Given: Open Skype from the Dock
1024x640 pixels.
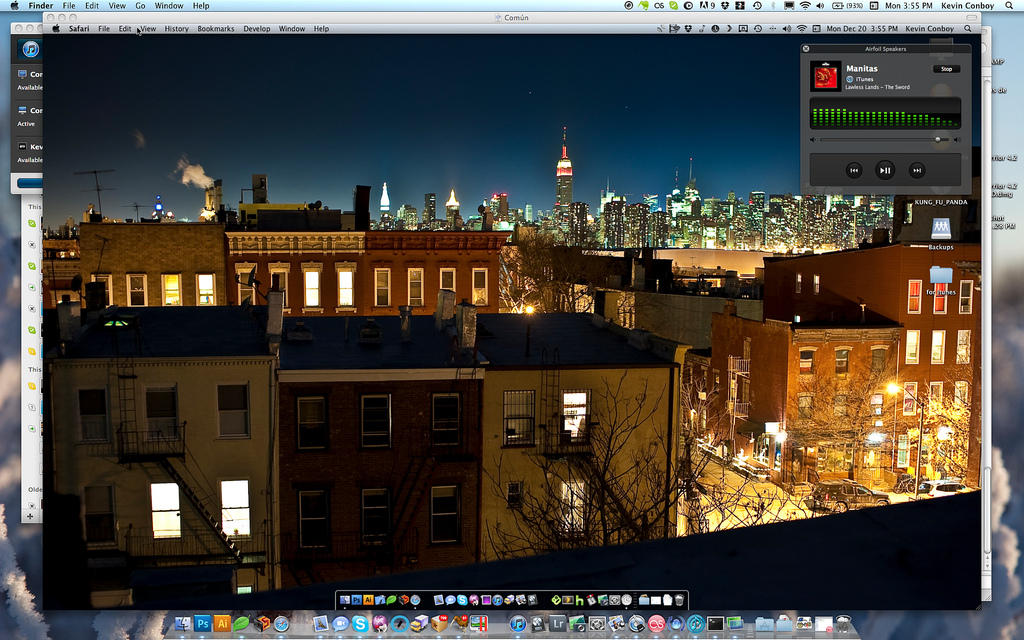Looking at the screenshot, I should point(360,624).
